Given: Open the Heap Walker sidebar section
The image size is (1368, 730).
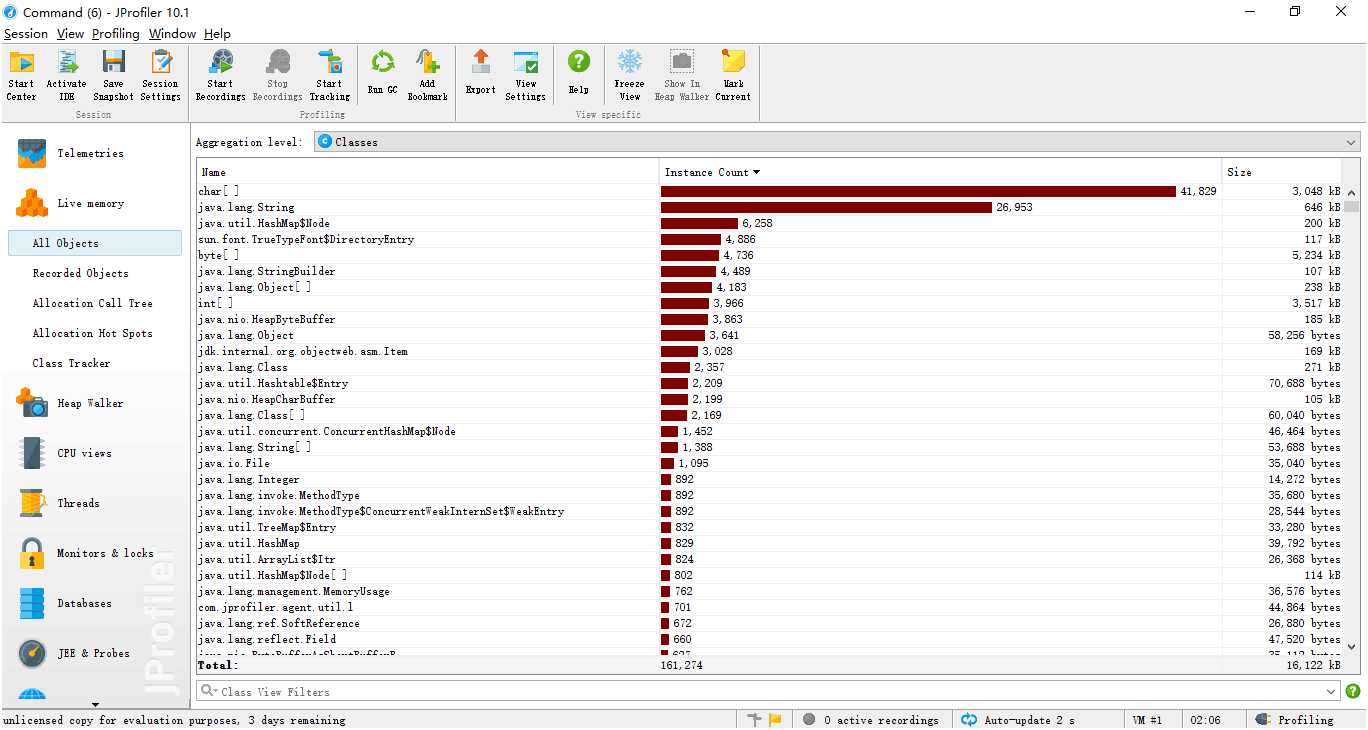Looking at the screenshot, I should pos(92,403).
